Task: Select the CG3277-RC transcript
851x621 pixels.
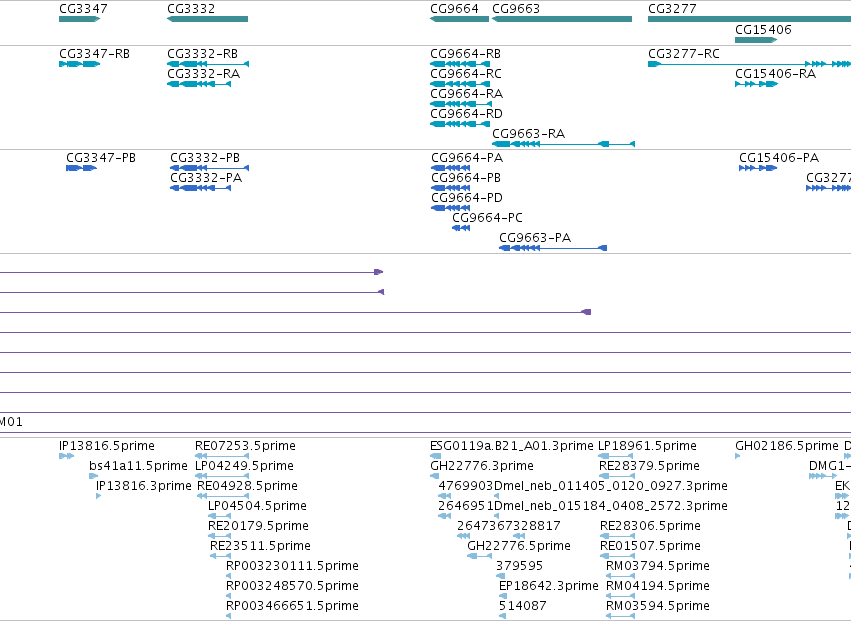Action: pos(750,64)
